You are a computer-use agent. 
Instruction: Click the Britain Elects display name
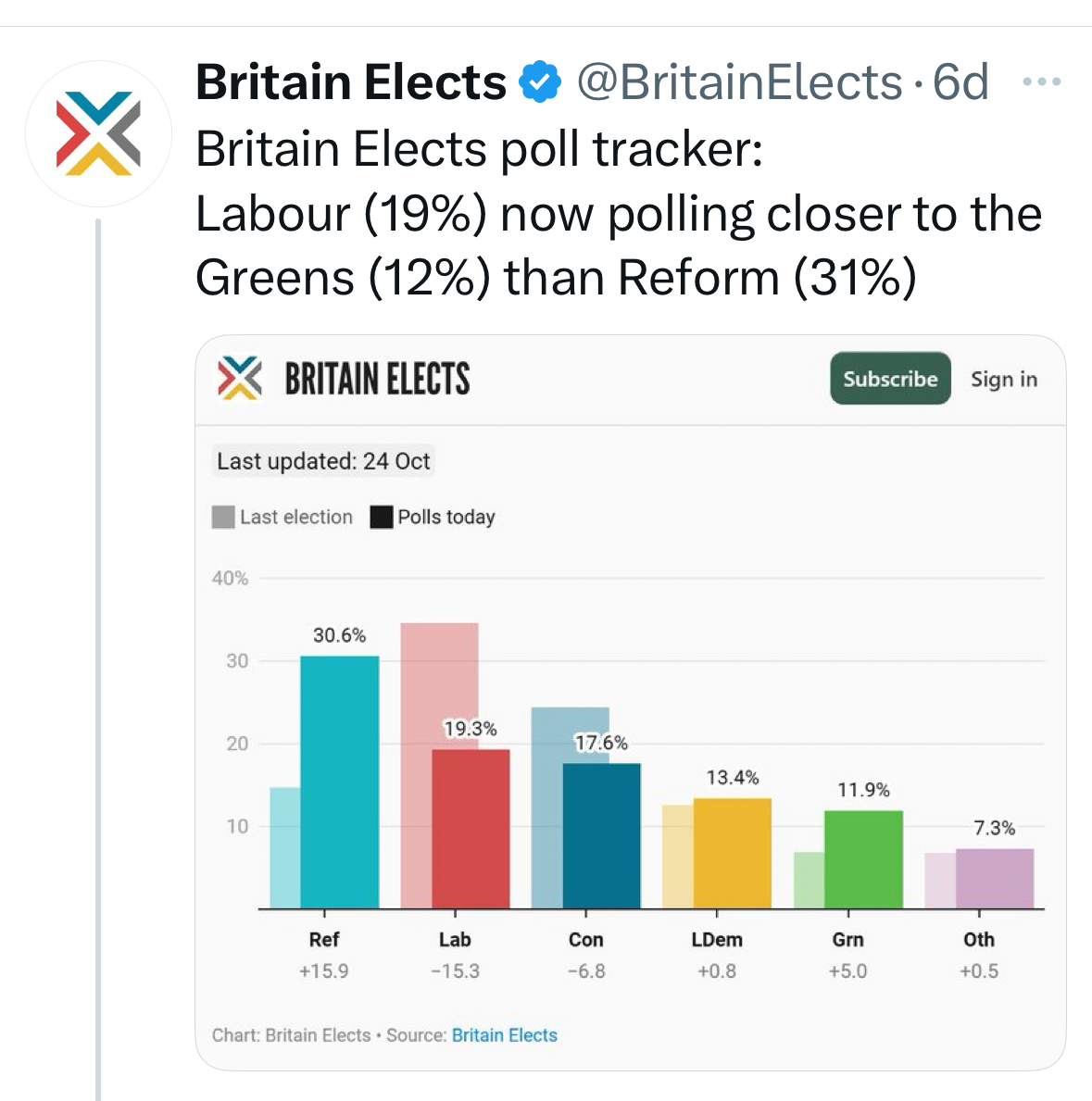(x=351, y=81)
